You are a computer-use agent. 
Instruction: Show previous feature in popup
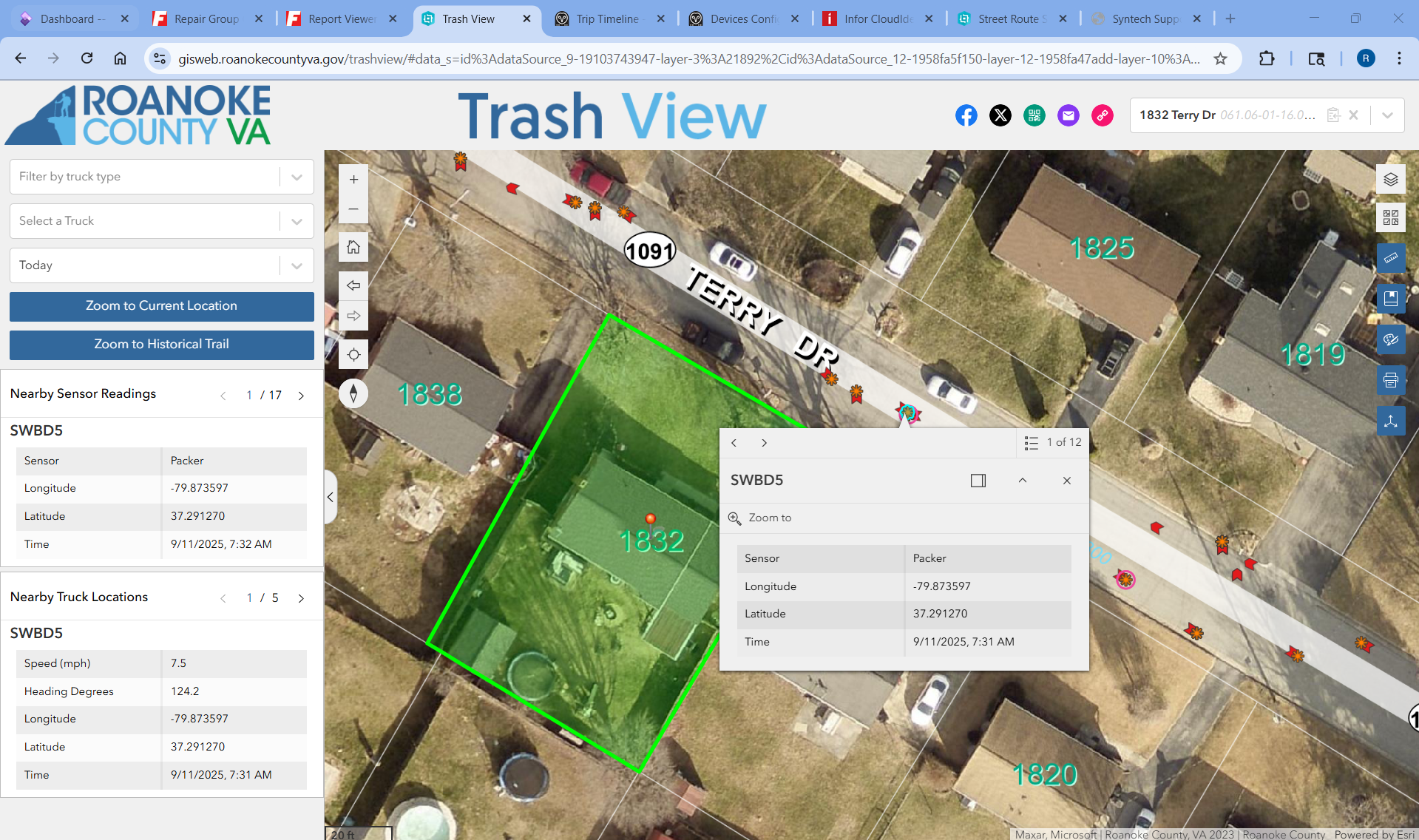pyautogui.click(x=734, y=443)
